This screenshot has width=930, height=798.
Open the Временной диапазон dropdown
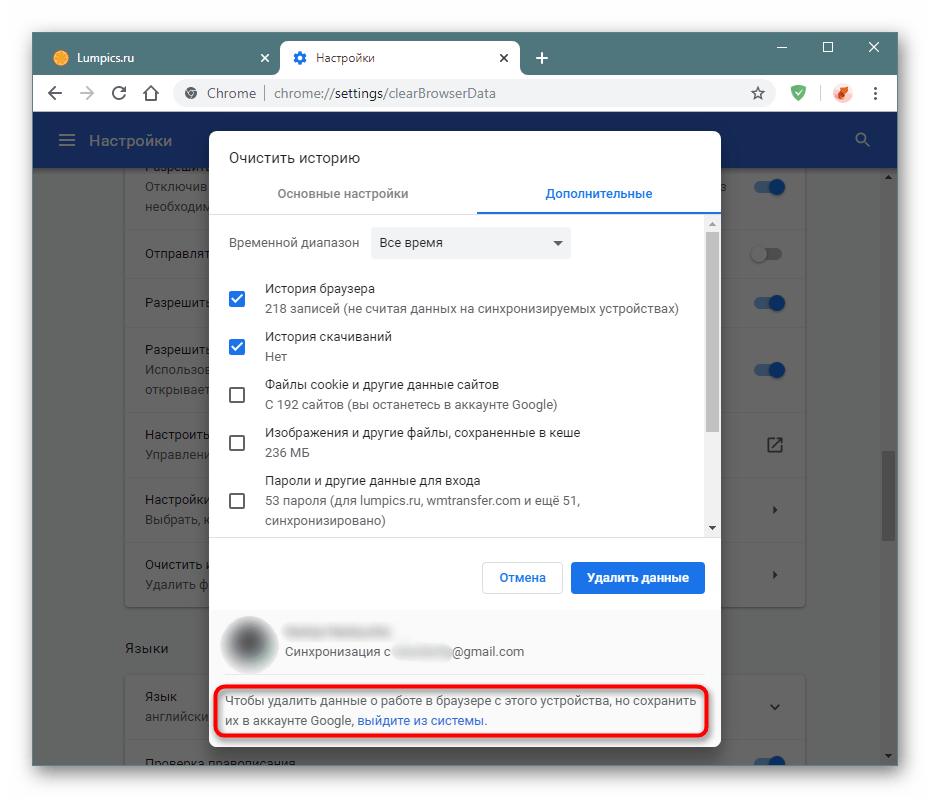(x=470, y=243)
